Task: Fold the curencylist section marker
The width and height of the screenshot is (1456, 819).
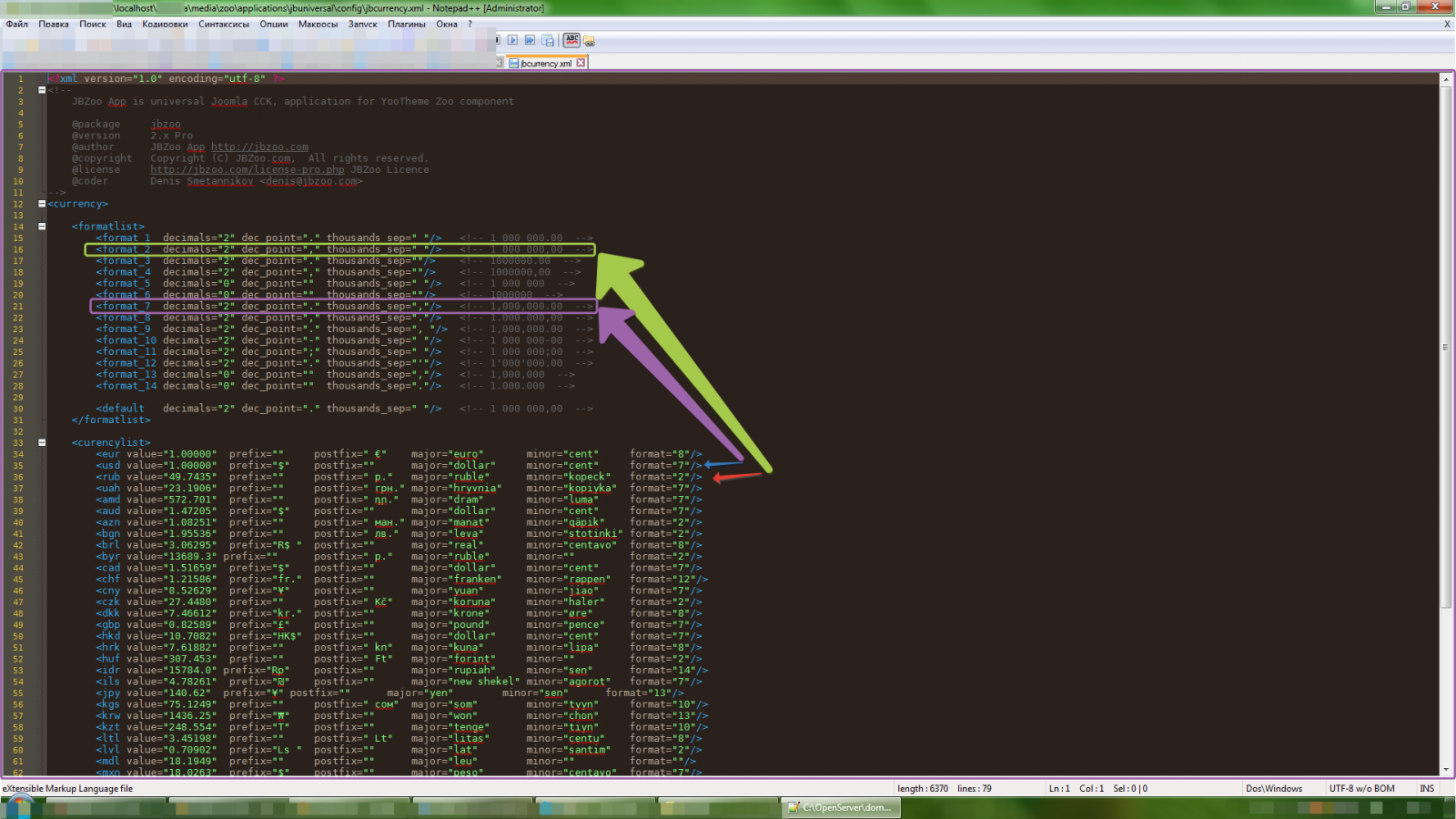Action: 42,443
